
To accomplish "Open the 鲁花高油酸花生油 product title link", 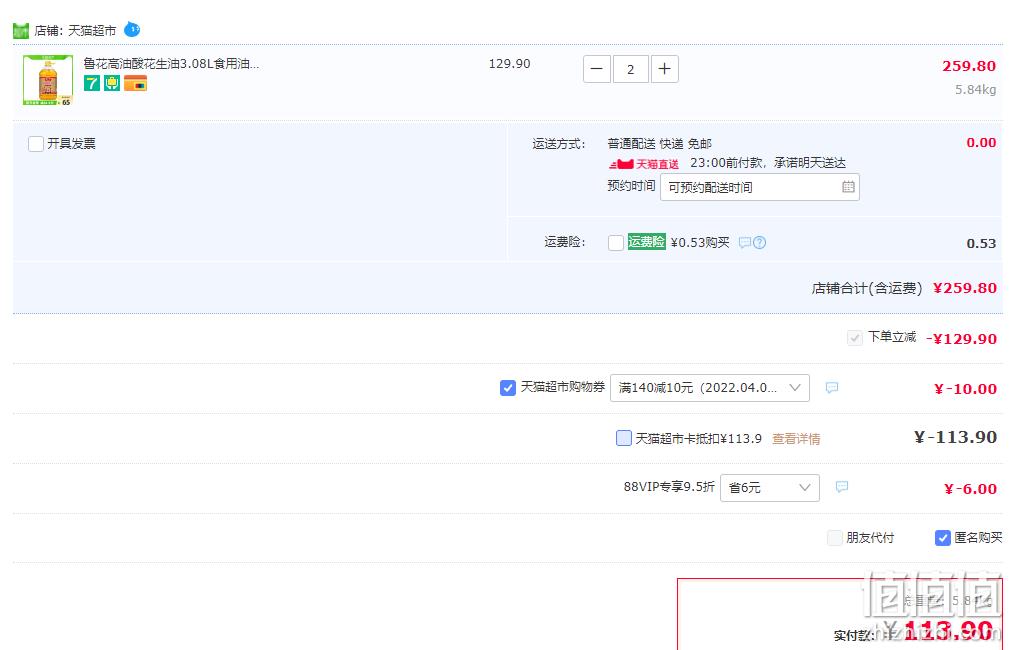I will pos(171,64).
